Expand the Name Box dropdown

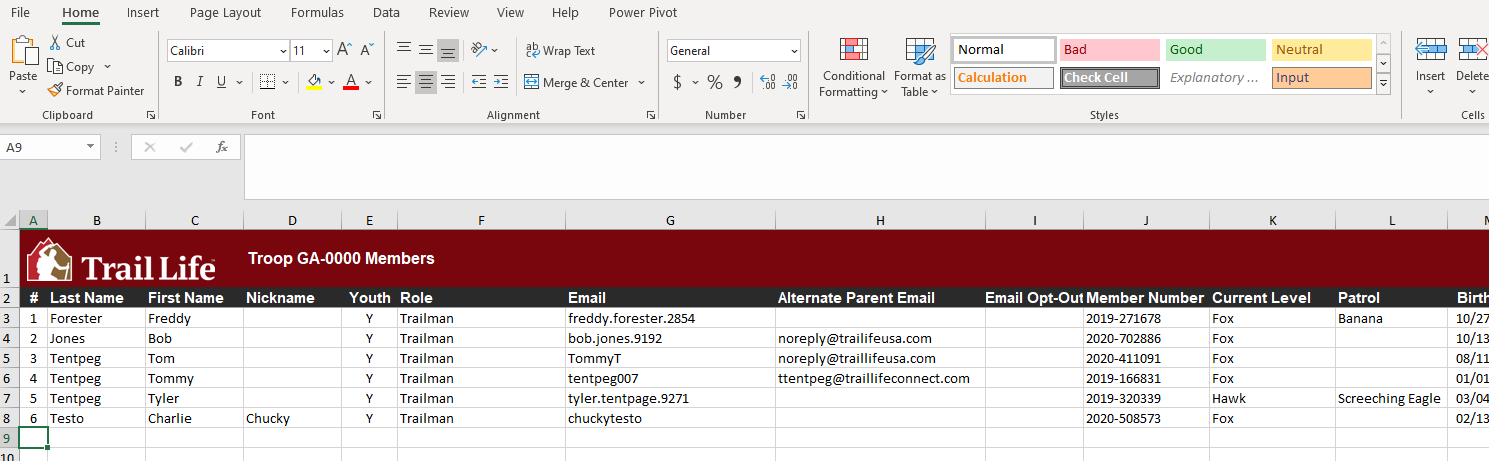click(91, 147)
